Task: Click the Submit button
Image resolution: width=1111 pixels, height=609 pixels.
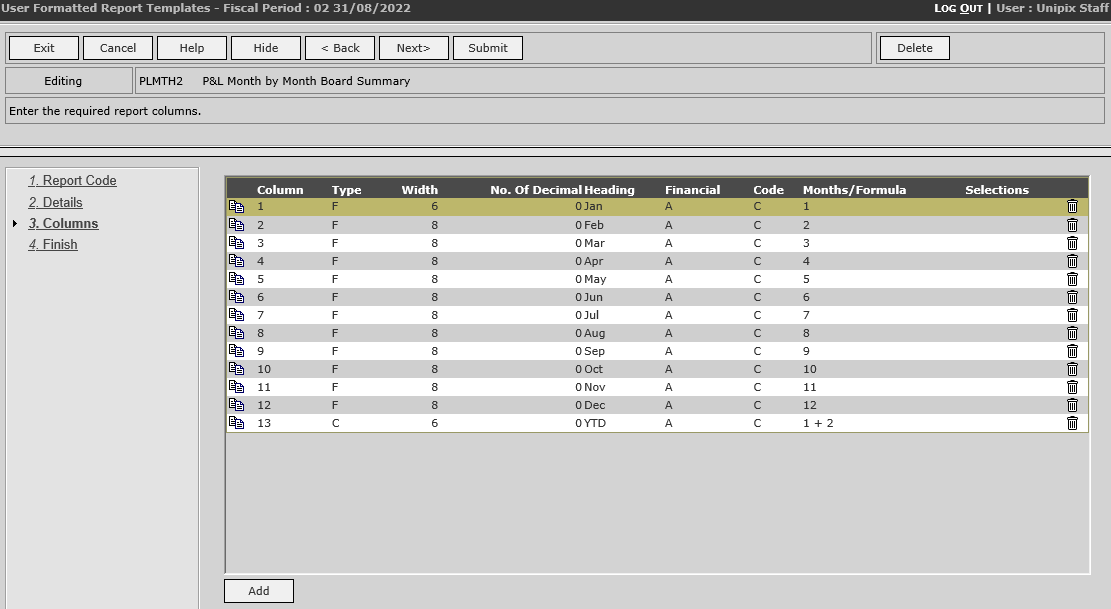Action: point(487,48)
